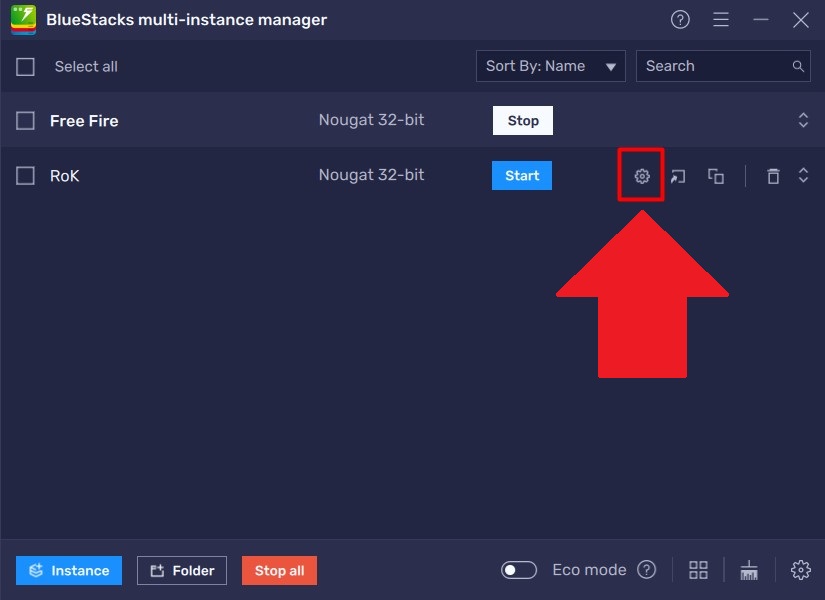Toggle Eco mode on
This screenshot has height=600, width=825.
click(x=519, y=569)
